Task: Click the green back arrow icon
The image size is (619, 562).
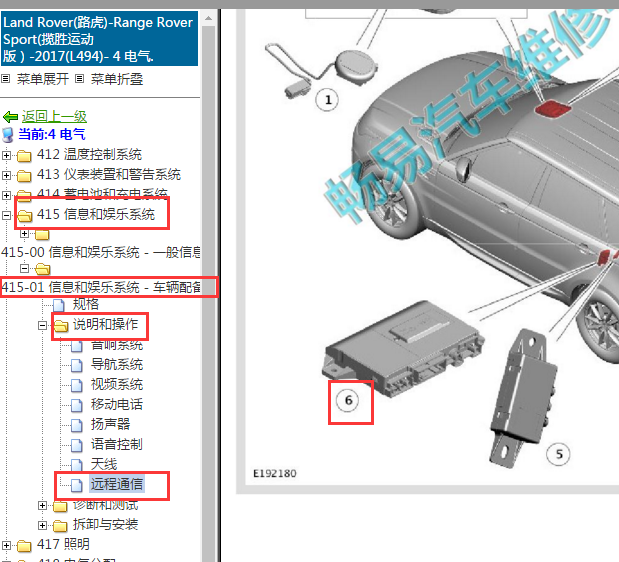Action: pos(10,117)
